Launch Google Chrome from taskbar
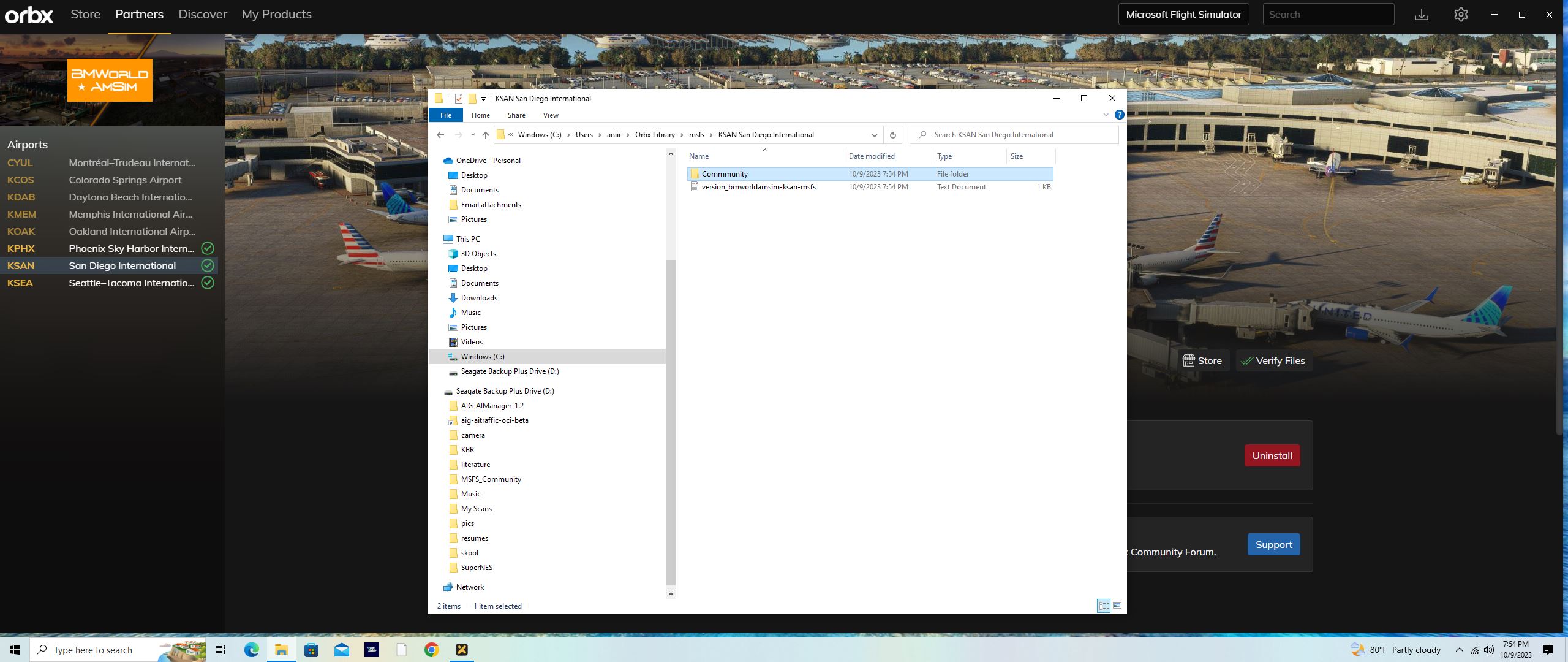 431,650
